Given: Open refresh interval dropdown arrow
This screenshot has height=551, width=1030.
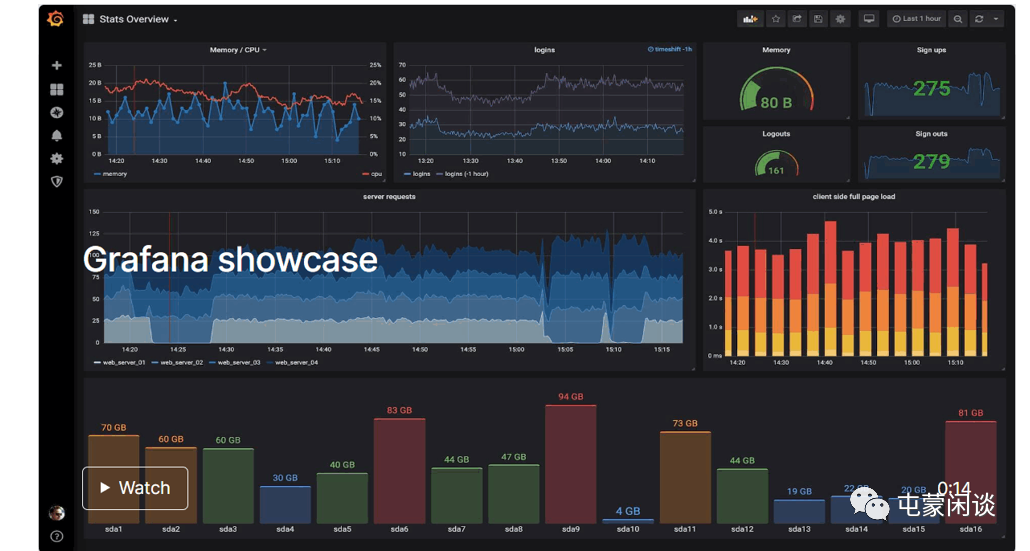Looking at the screenshot, I should [x=996, y=19].
